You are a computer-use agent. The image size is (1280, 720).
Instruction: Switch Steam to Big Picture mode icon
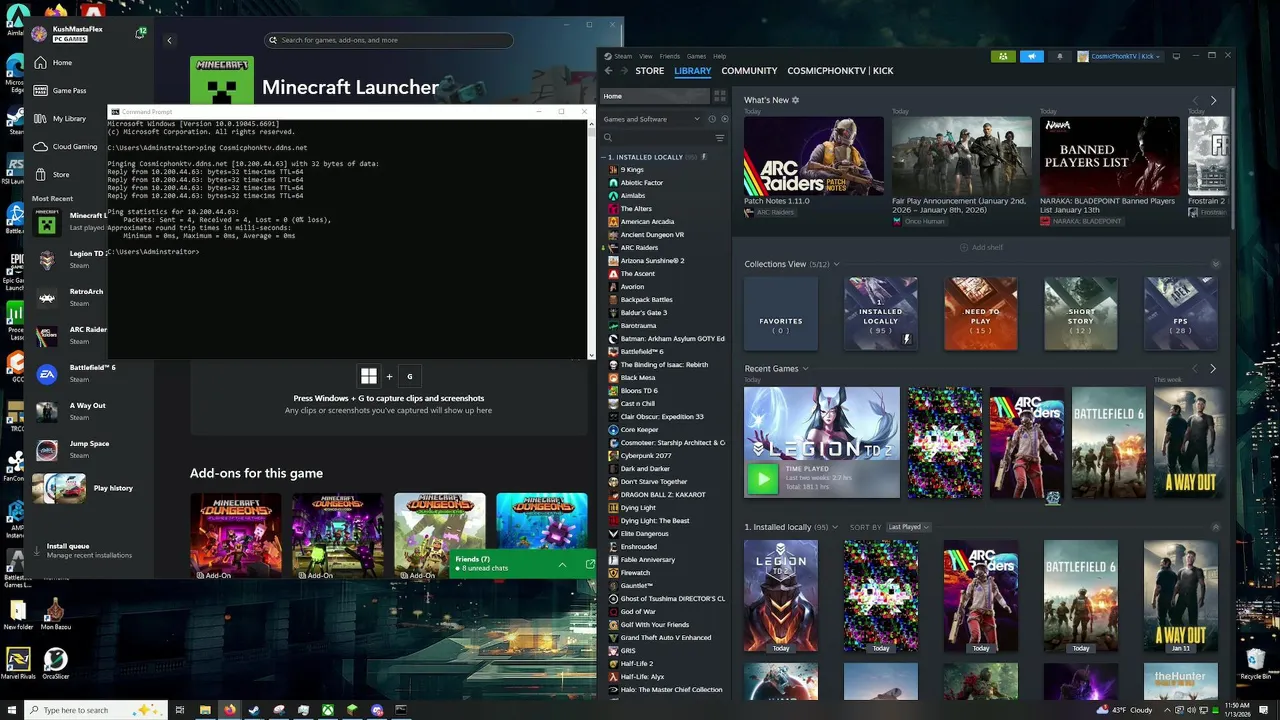1176,56
